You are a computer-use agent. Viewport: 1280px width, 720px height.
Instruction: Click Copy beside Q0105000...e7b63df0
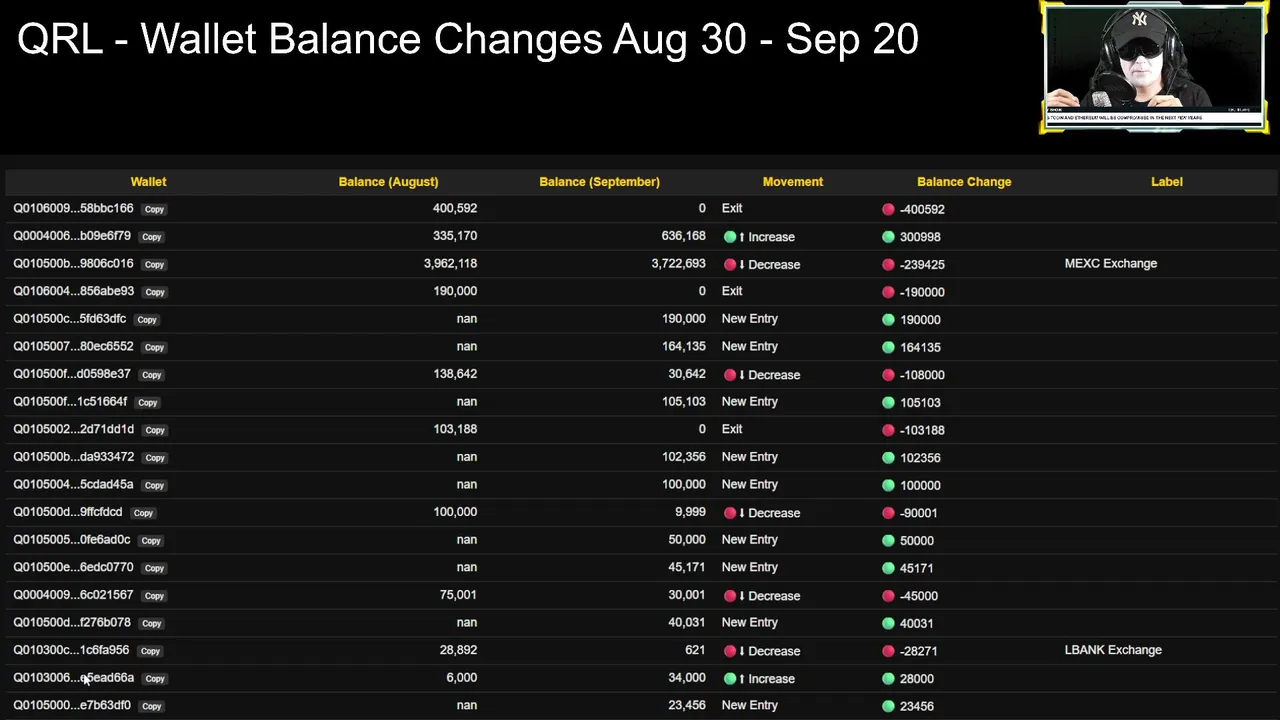point(151,706)
